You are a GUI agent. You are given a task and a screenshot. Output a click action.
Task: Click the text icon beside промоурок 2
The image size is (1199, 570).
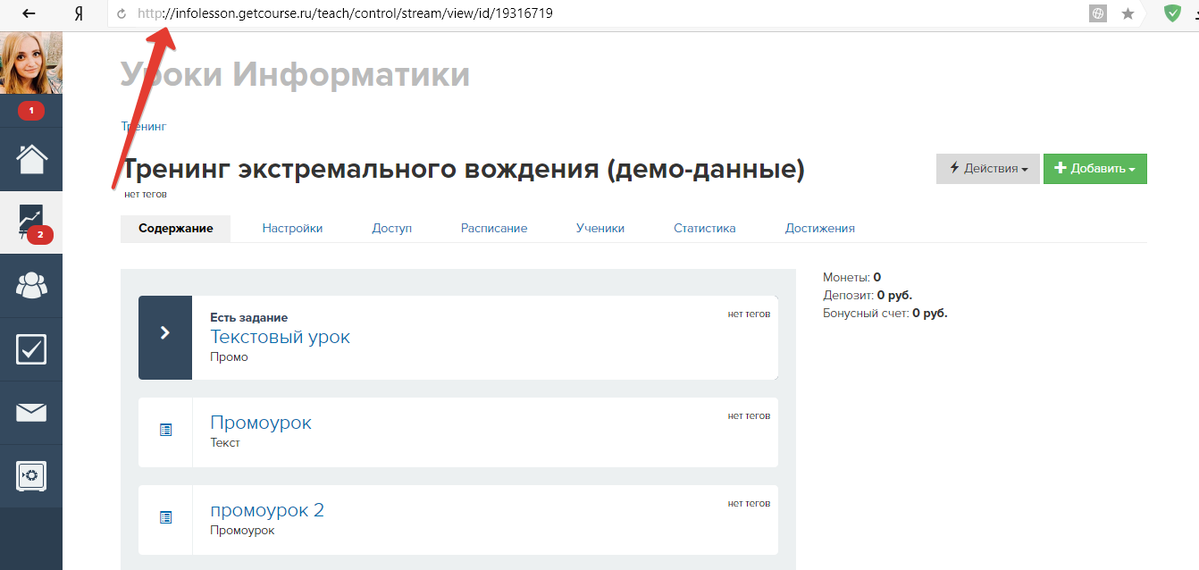tap(166, 518)
